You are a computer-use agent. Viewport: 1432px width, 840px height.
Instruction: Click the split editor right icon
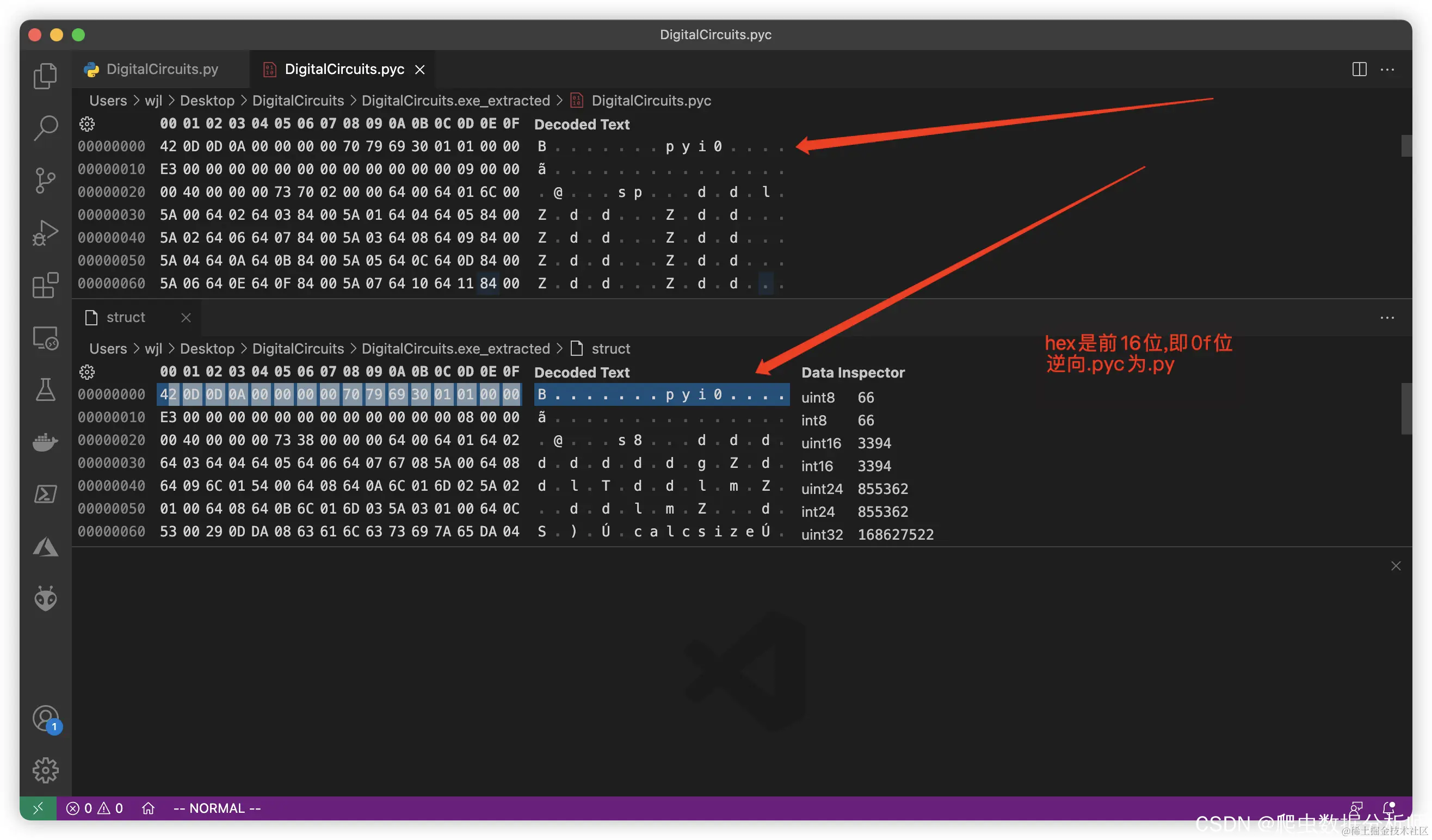pyautogui.click(x=1359, y=69)
